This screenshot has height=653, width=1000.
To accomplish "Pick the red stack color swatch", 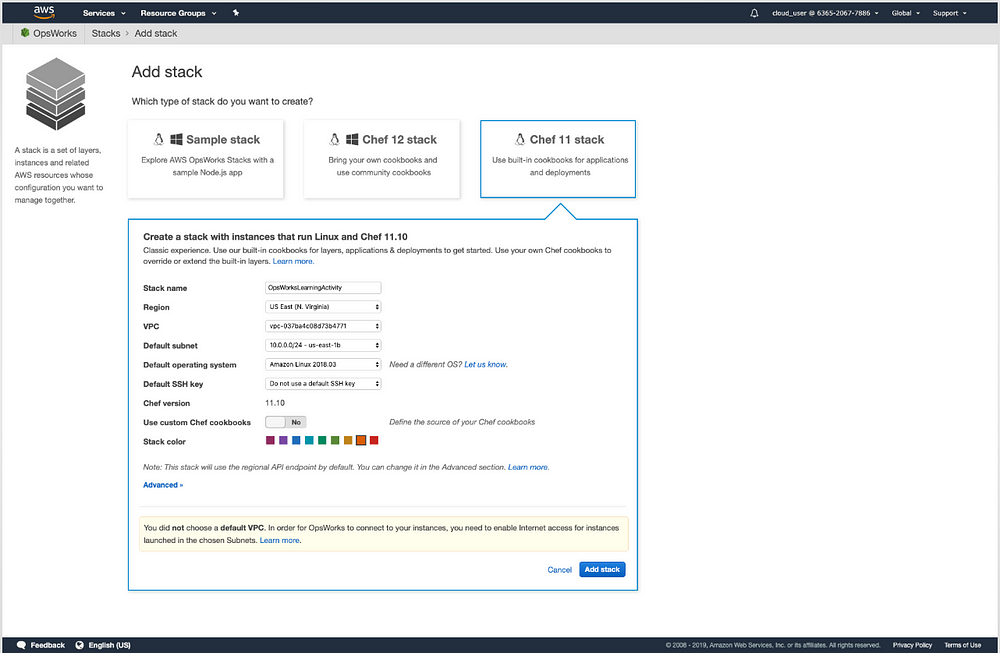I will coord(374,440).
